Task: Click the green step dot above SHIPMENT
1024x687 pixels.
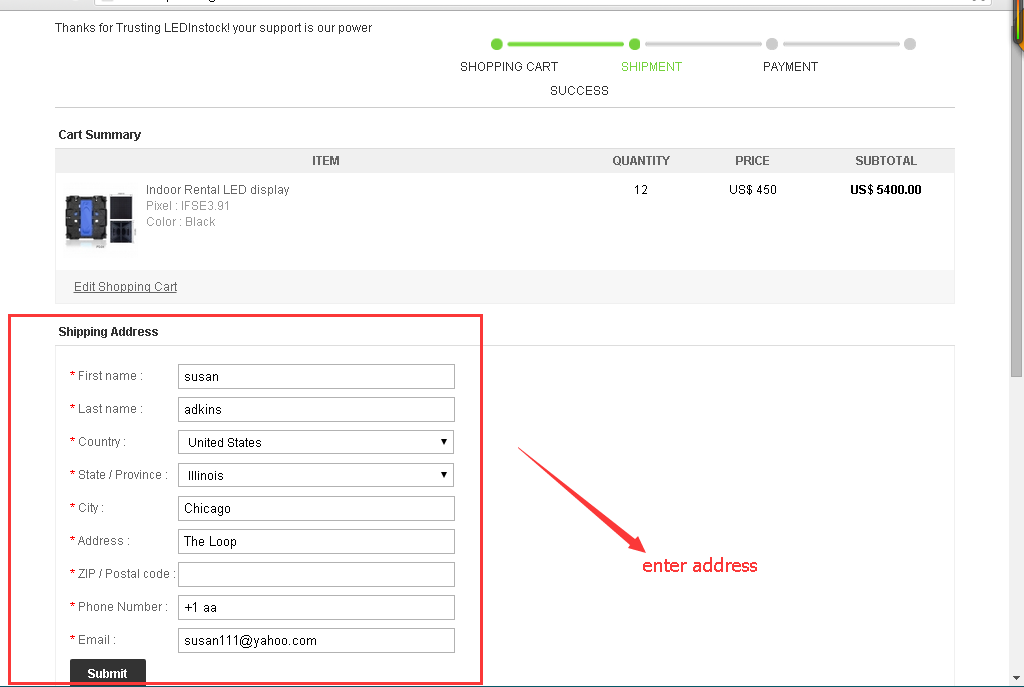Action: coord(634,44)
